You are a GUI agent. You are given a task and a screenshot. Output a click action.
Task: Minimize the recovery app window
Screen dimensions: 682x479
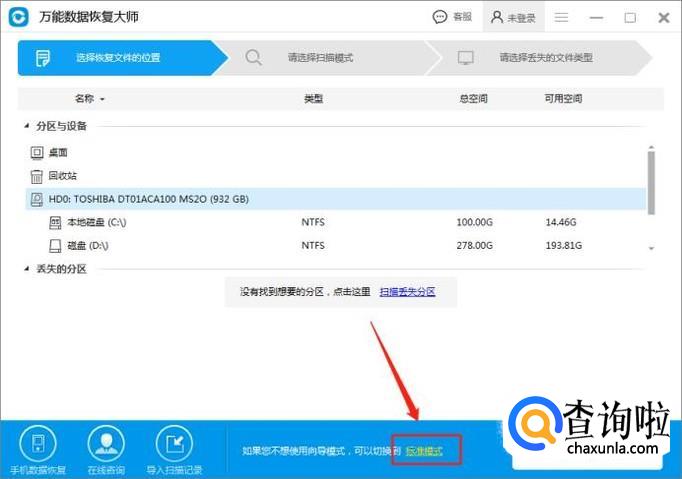tap(596, 18)
